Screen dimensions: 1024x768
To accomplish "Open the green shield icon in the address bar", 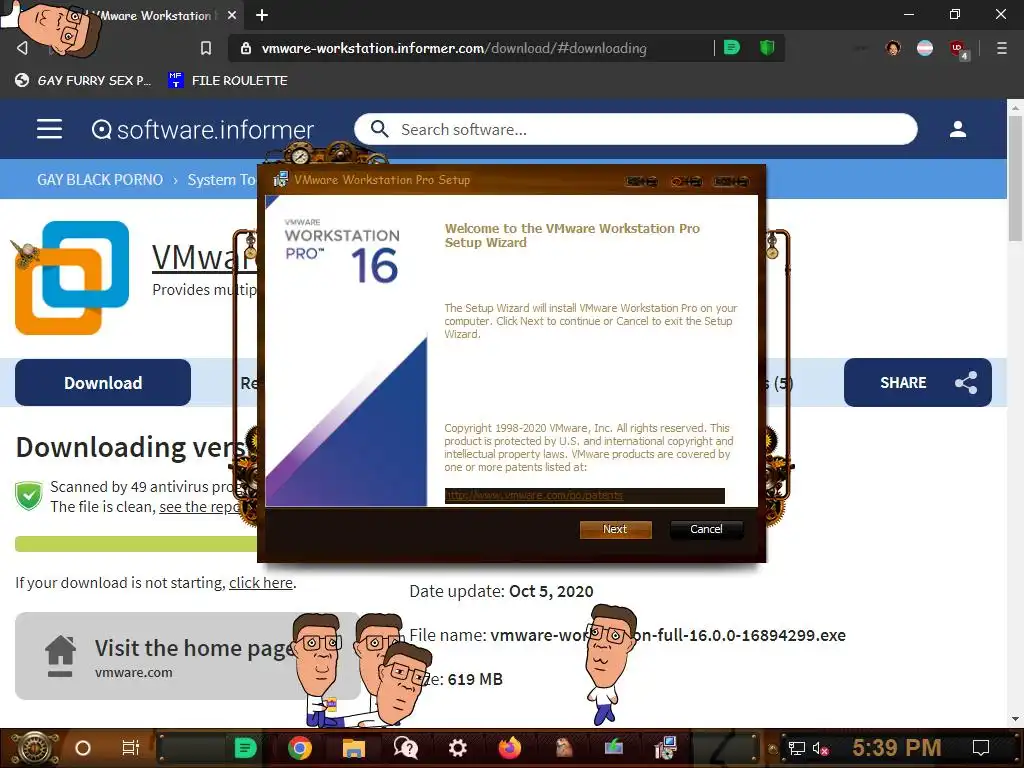I will (767, 48).
